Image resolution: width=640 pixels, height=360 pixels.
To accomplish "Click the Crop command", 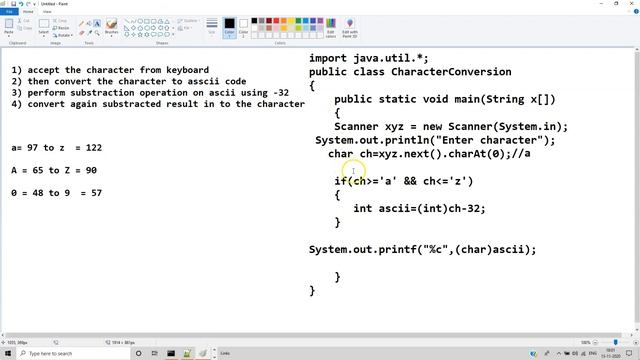I will [x=60, y=21].
